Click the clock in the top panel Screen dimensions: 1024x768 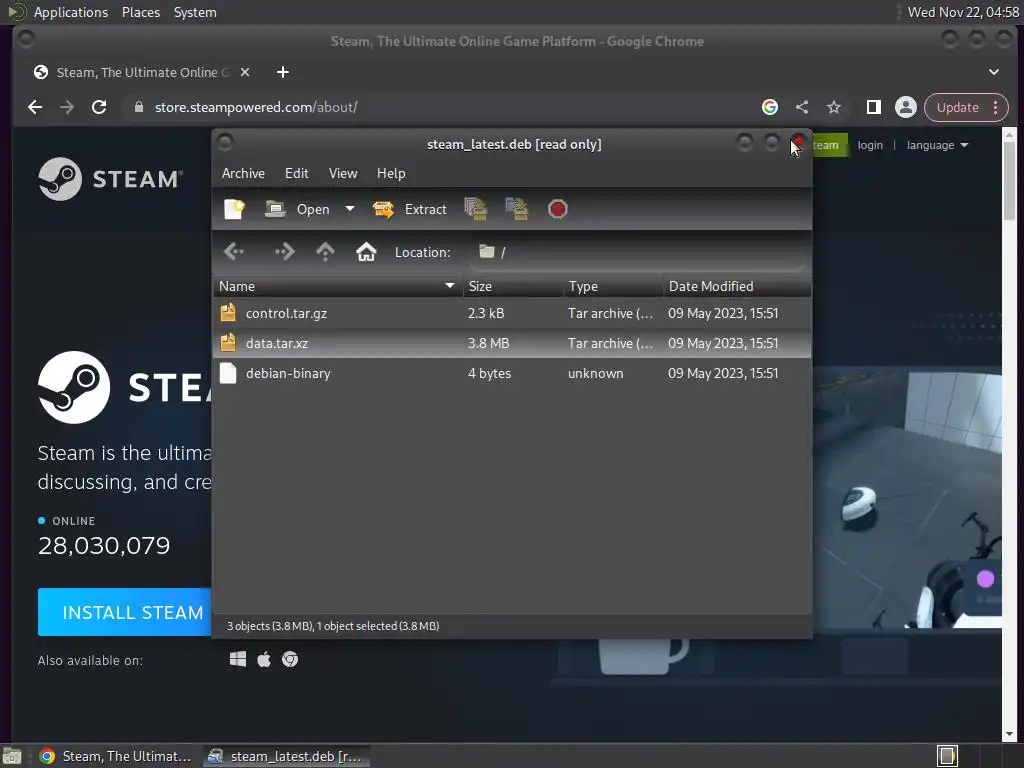pos(964,12)
